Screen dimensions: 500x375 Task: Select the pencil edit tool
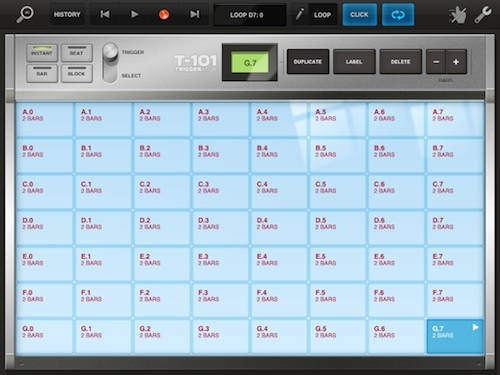300,15
